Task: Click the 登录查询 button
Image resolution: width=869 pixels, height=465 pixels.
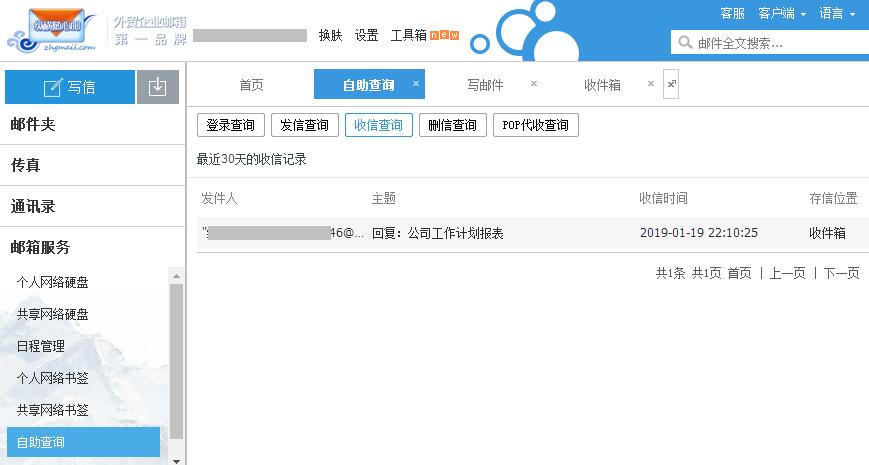Action: 231,125
